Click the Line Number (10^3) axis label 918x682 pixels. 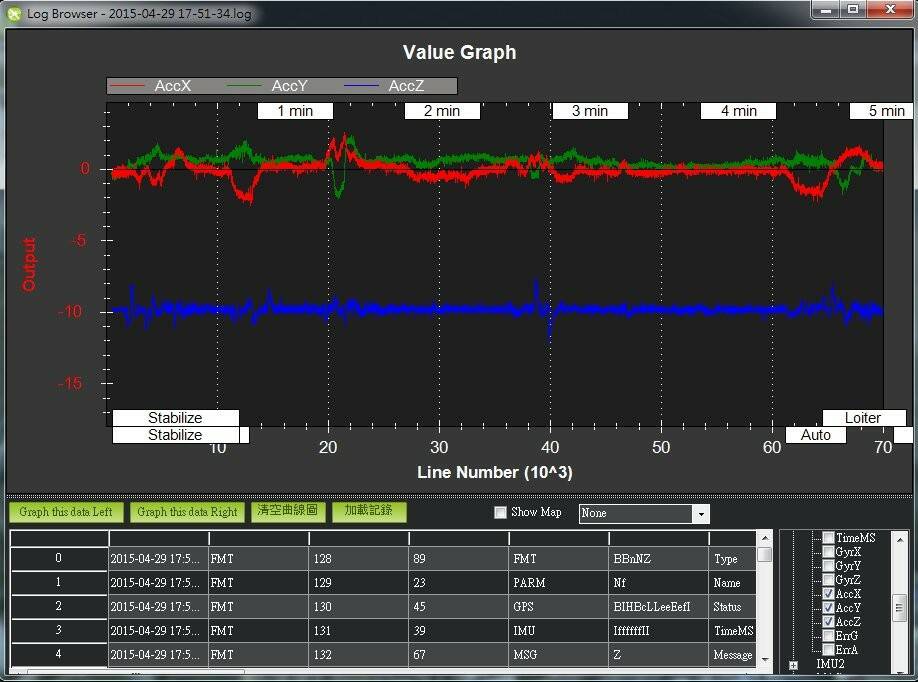click(x=495, y=472)
